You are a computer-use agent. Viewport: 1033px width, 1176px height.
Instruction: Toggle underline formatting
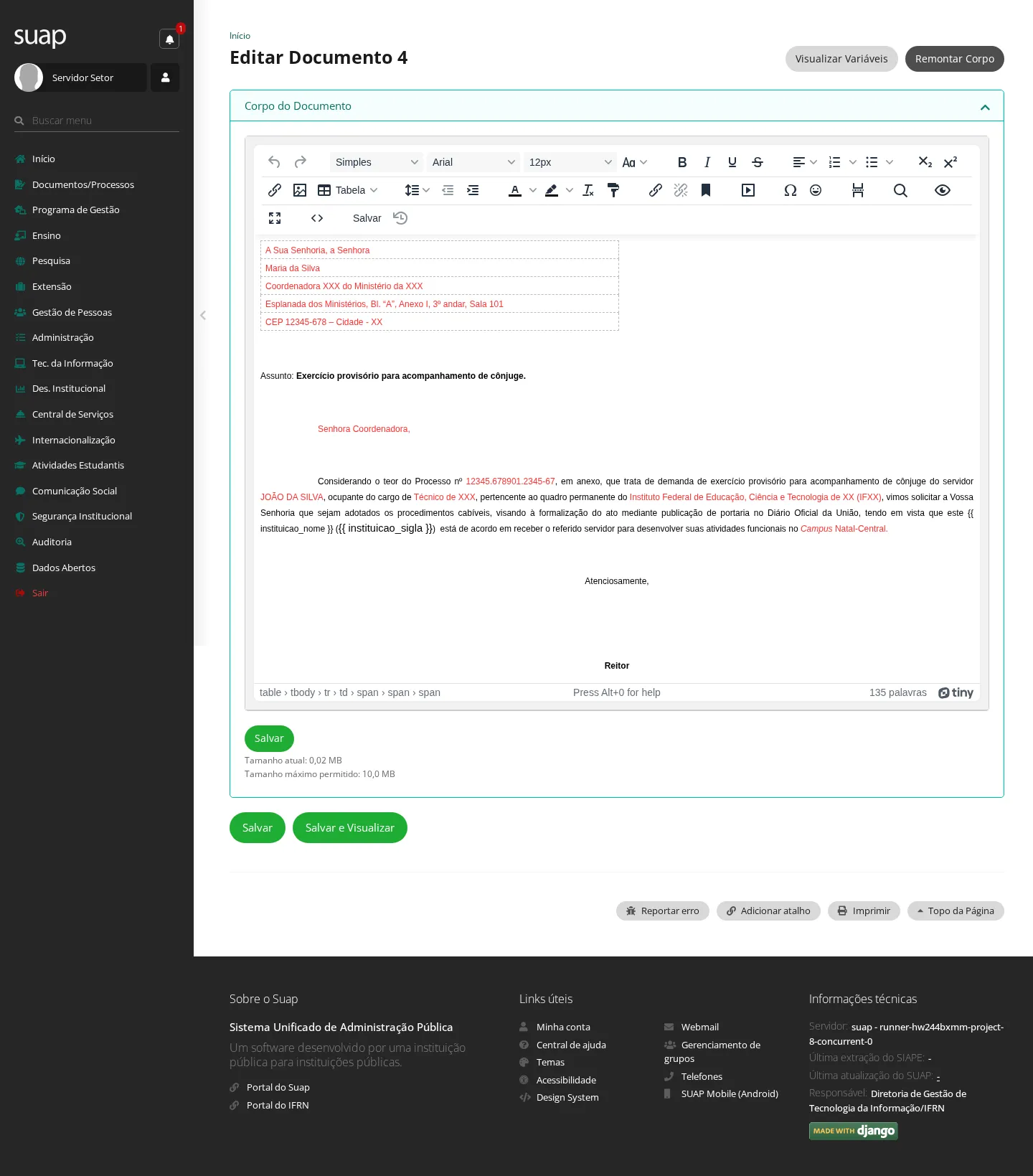point(732,162)
